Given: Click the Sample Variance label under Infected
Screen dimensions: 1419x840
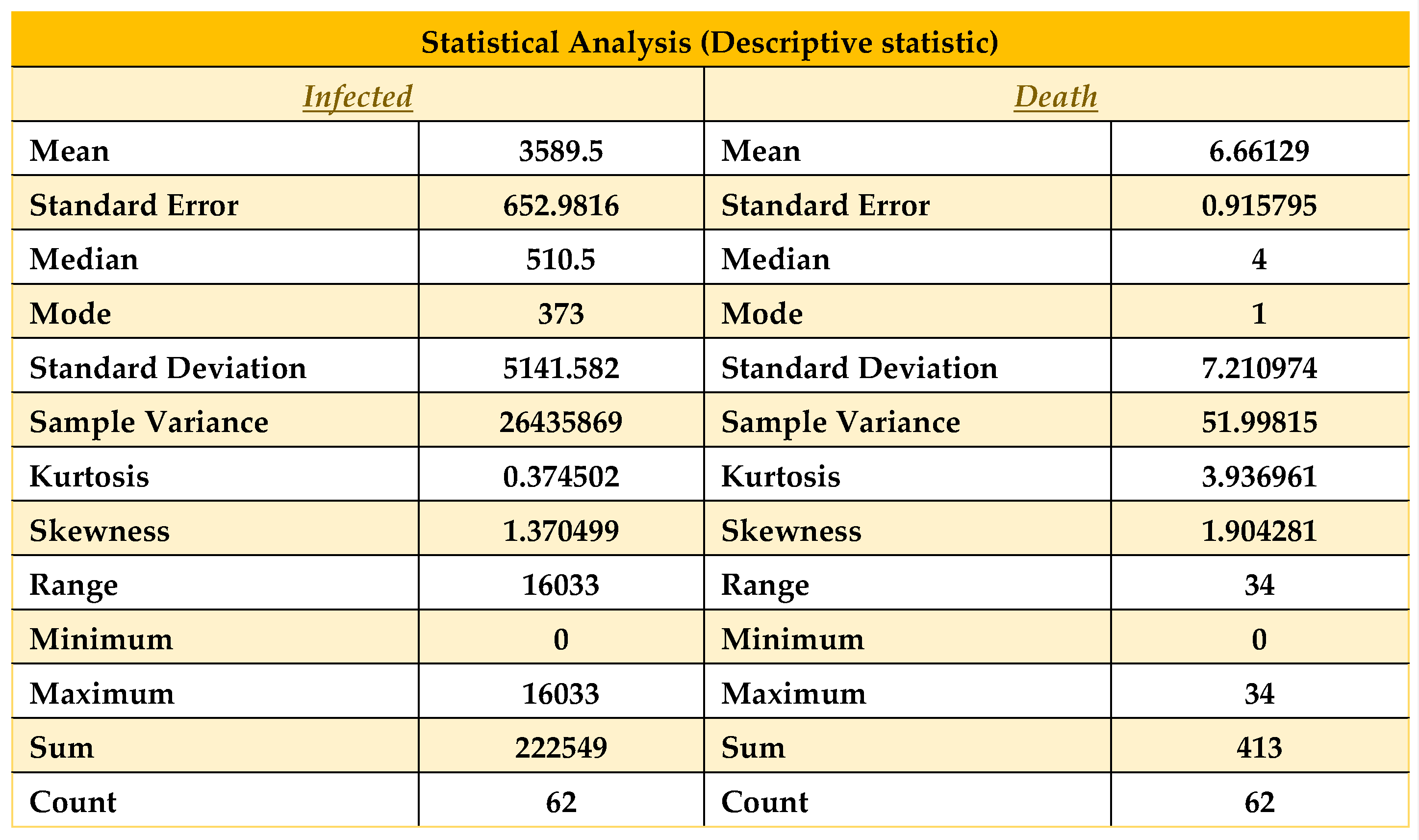Looking at the screenshot, I should [149, 422].
